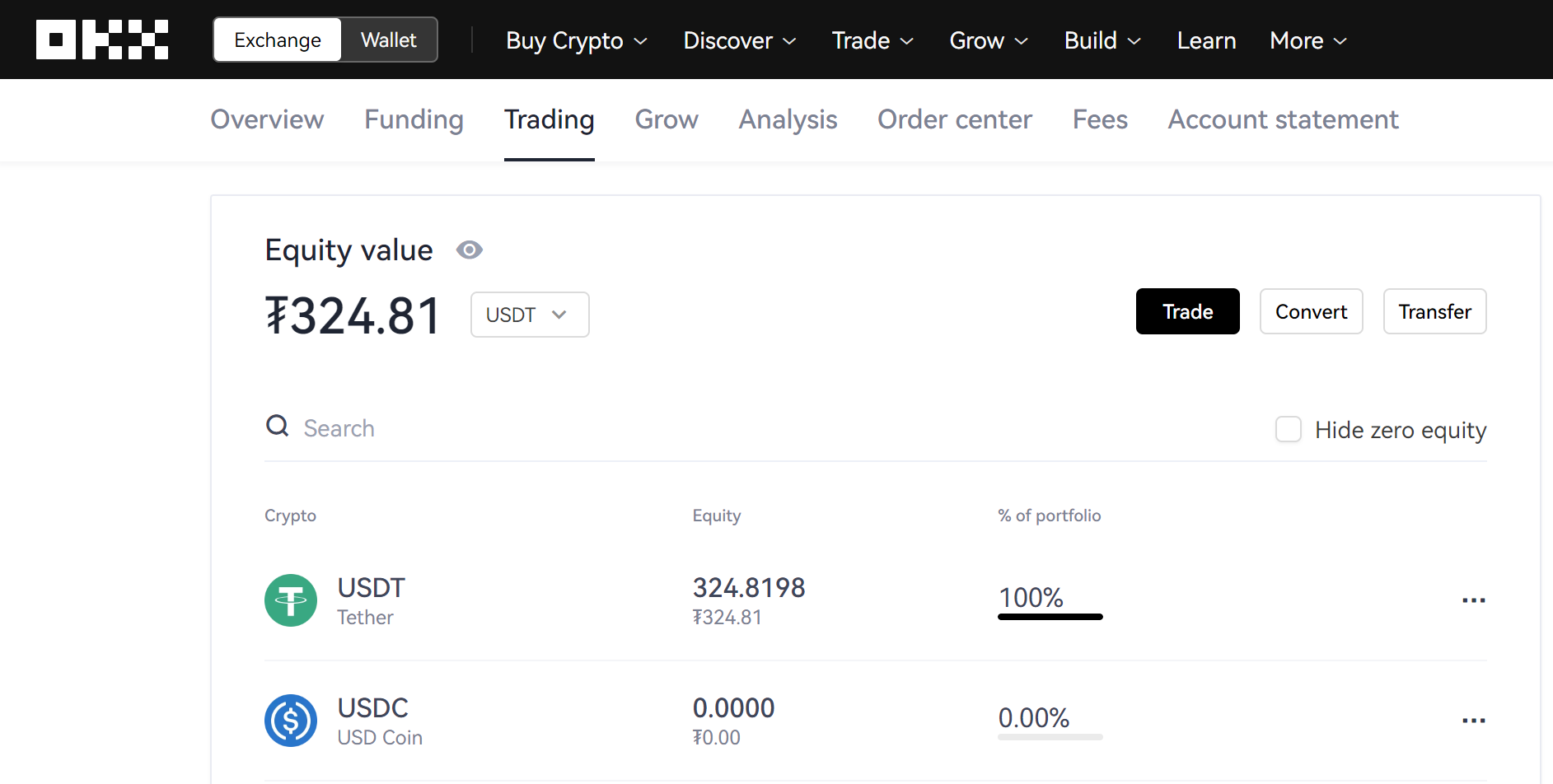1553x784 pixels.
Task: Click the Transfer button
Action: (x=1434, y=311)
